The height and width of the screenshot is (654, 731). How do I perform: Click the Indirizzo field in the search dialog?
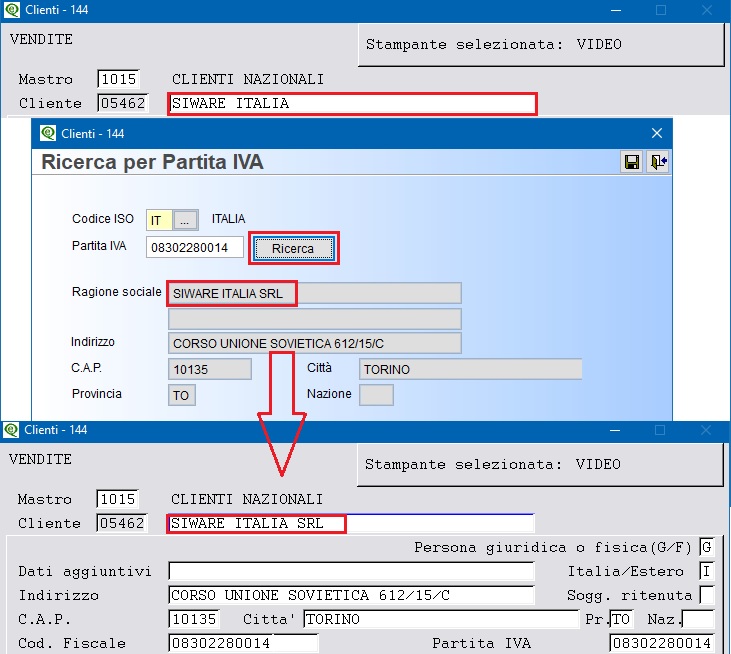tap(315, 344)
